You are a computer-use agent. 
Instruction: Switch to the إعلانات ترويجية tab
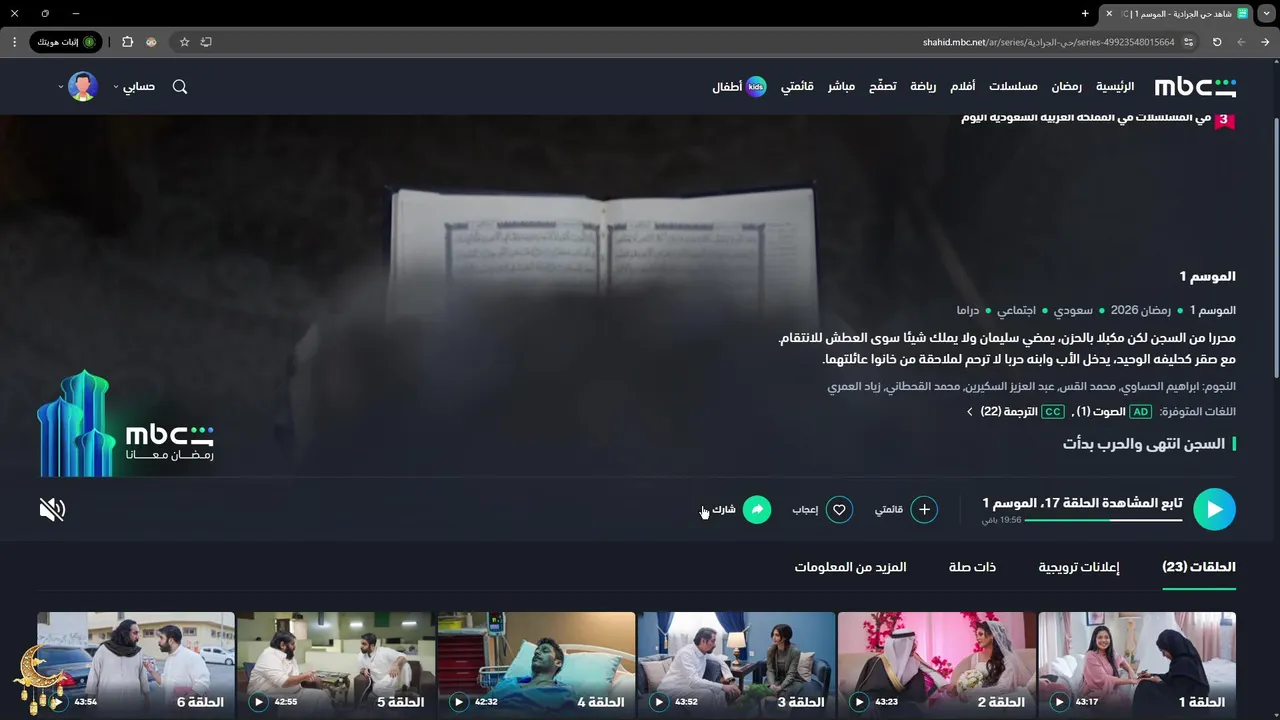1078,567
